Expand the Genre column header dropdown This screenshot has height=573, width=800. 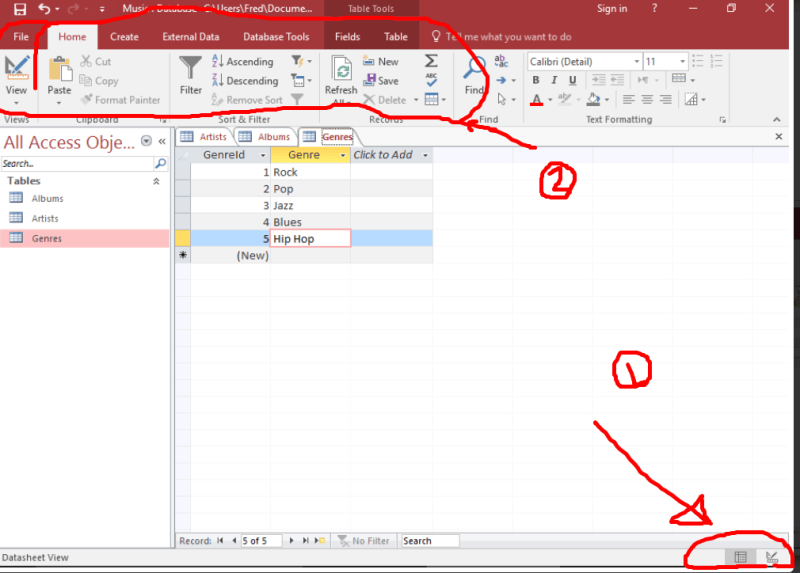point(343,155)
